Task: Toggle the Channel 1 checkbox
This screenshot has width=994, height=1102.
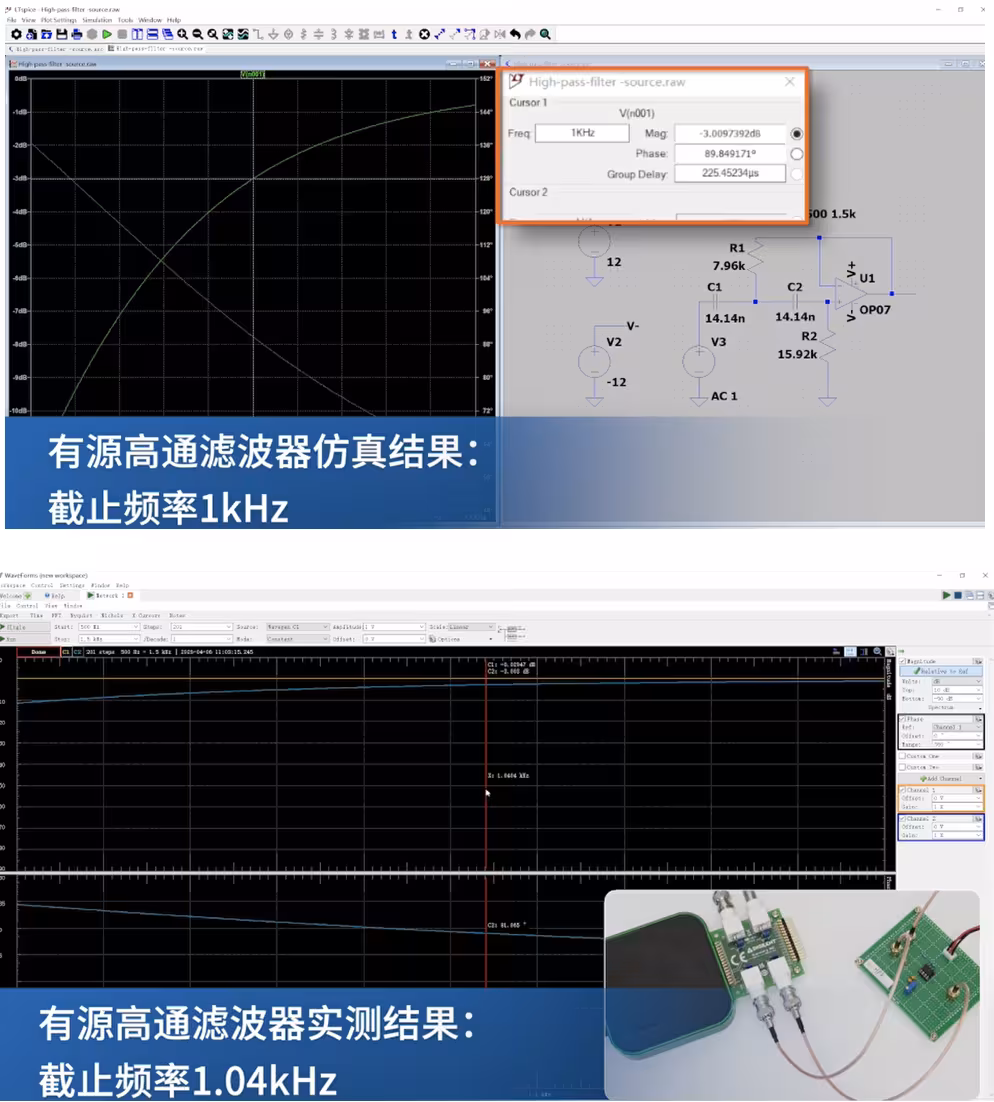Action: [x=902, y=790]
